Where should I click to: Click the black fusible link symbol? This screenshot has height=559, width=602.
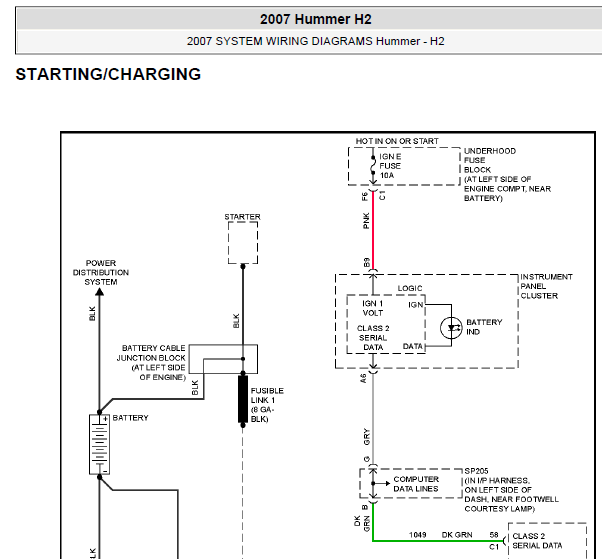tap(243, 399)
